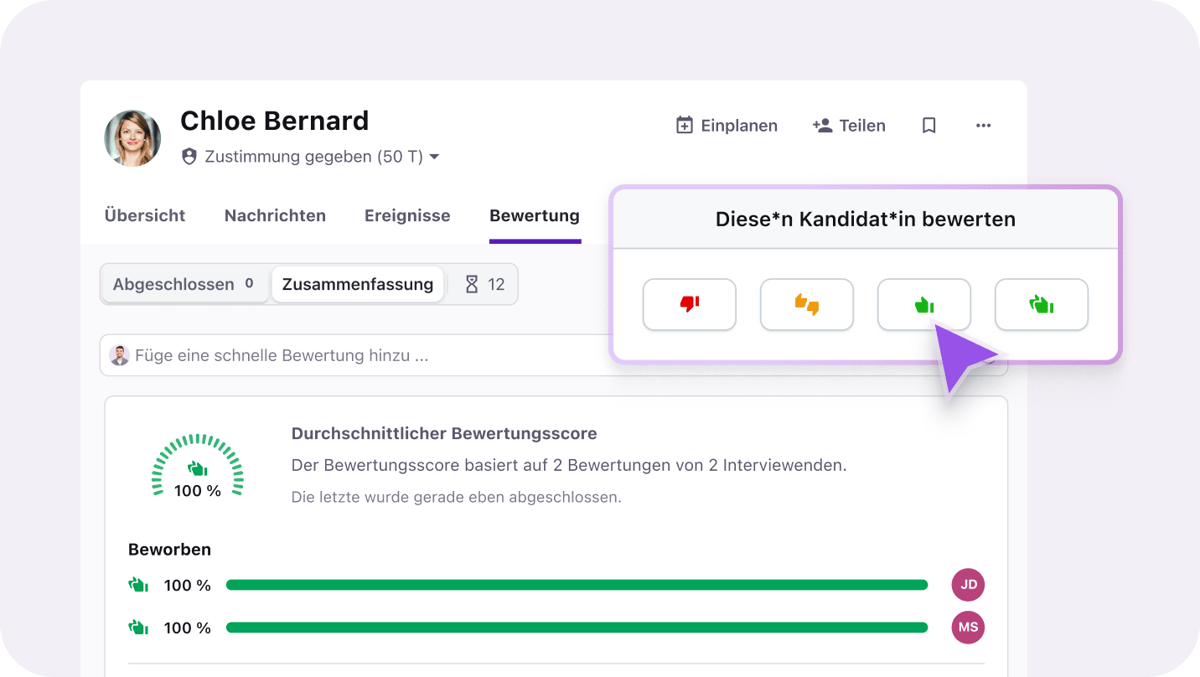Go to the Nachrichten tab
Image resolution: width=1200 pixels, height=677 pixels.
[275, 216]
